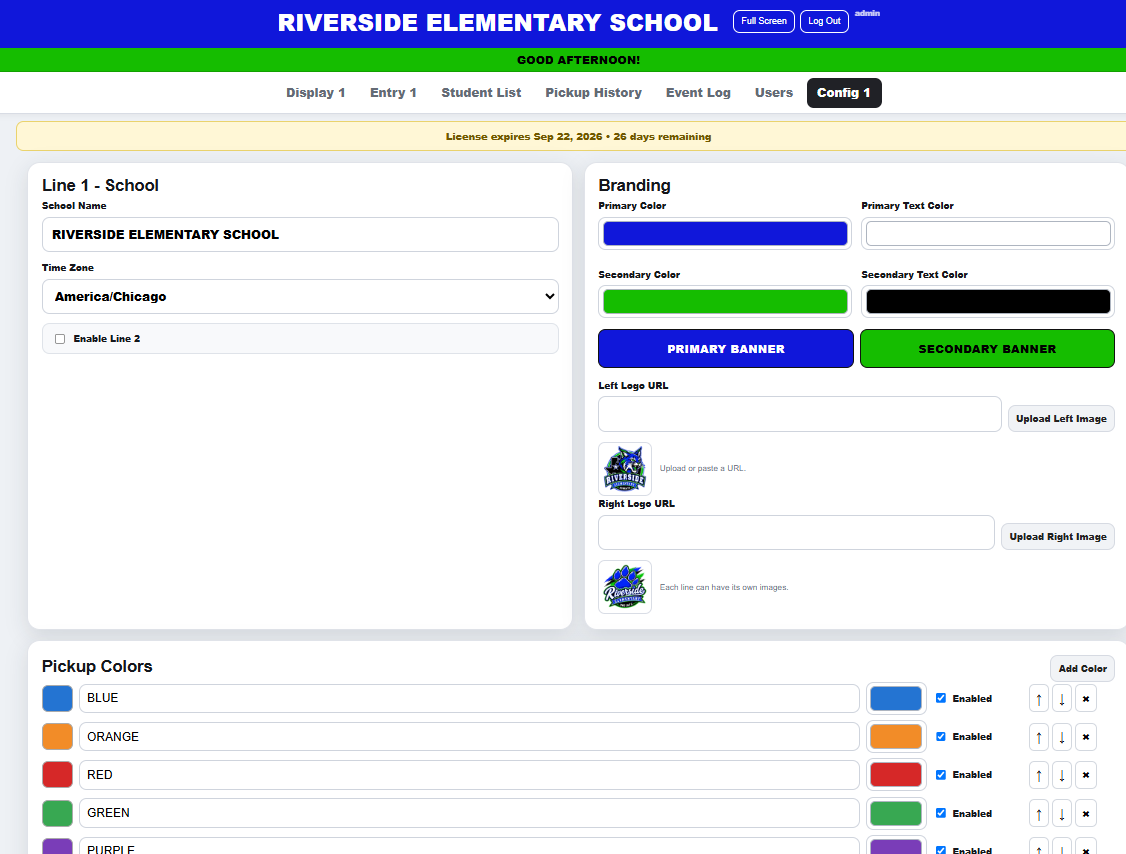Go to the Pickup History tab
The width and height of the screenshot is (1126, 854).
[593, 93]
